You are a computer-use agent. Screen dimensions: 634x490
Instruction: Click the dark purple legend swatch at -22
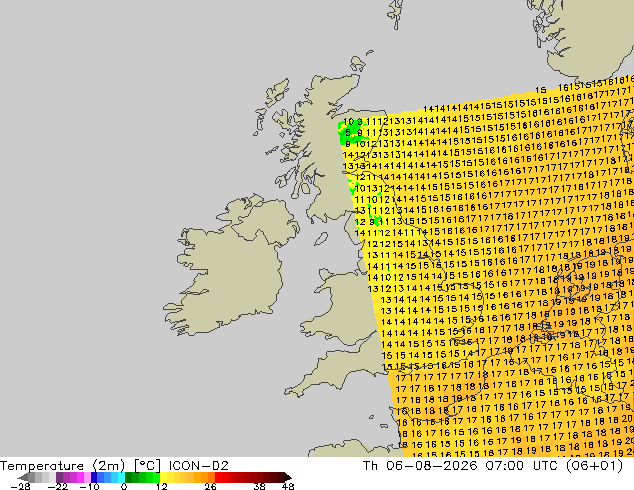59,477
